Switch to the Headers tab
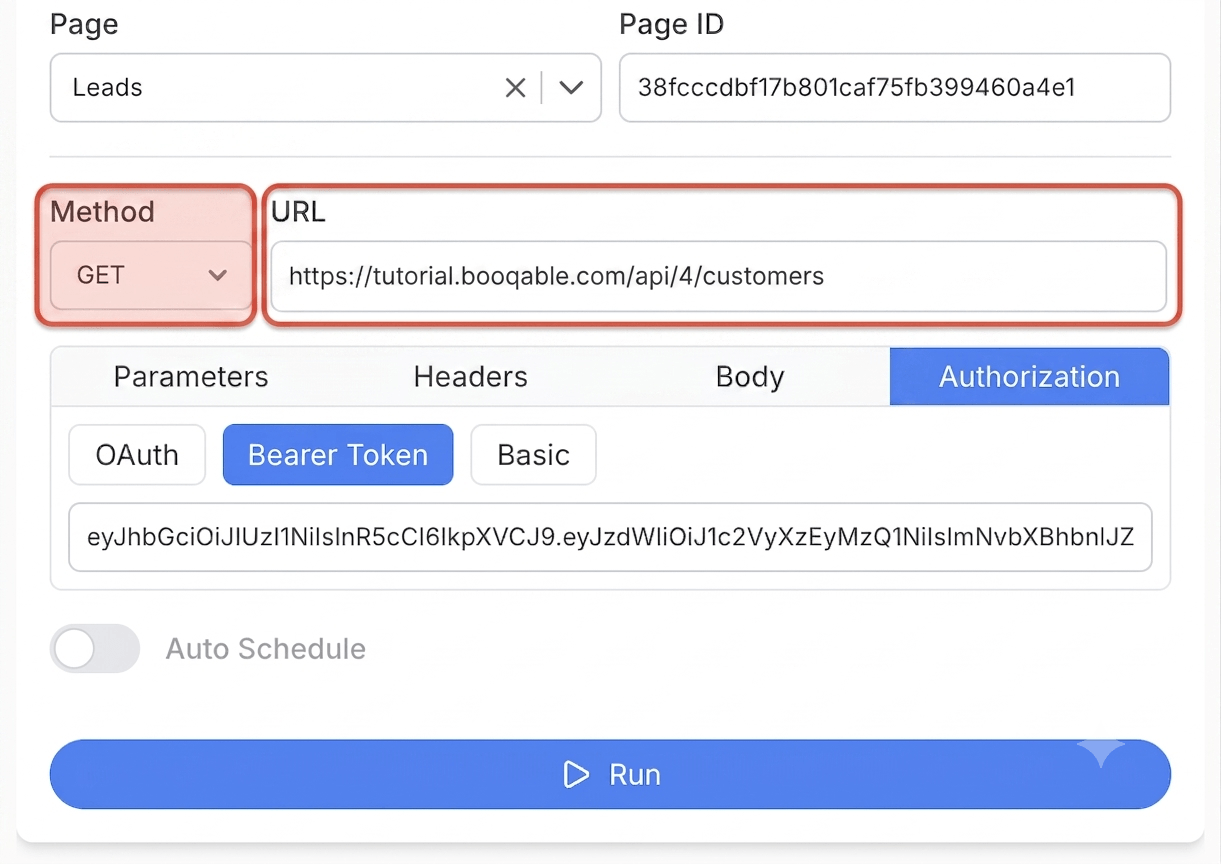The height and width of the screenshot is (864, 1221). [x=471, y=377]
